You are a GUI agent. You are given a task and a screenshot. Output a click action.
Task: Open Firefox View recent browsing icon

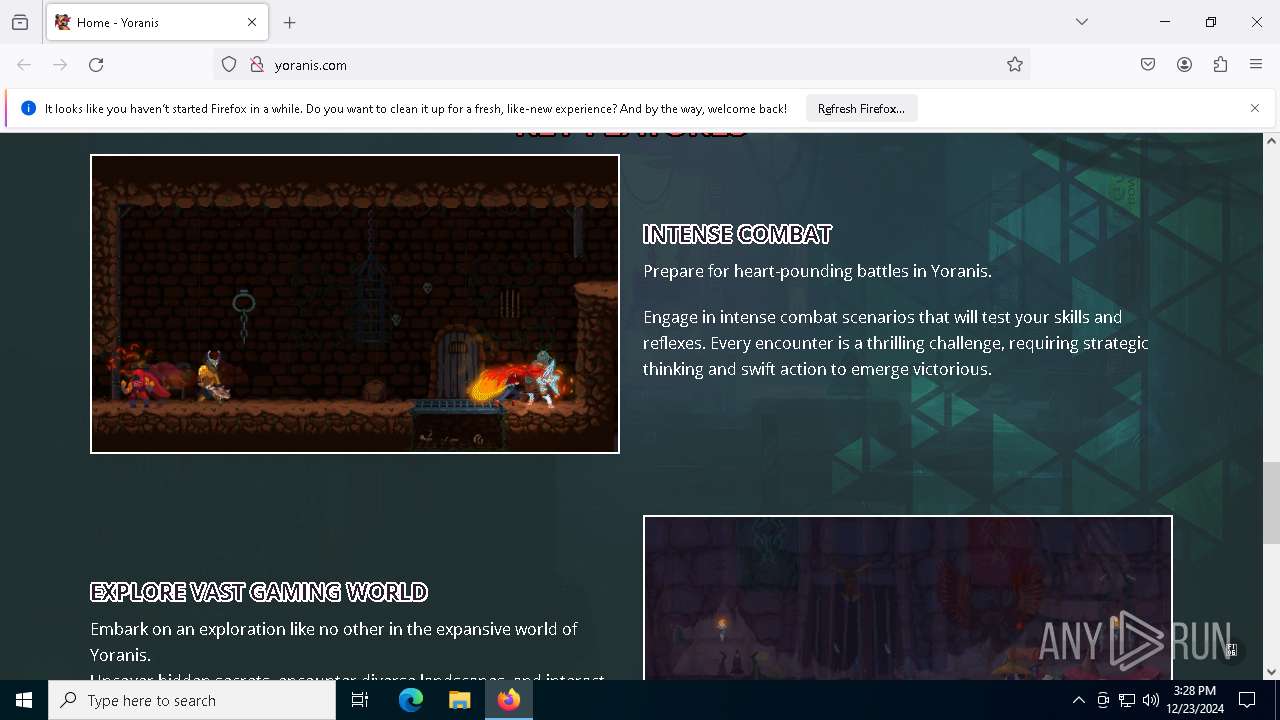pos(20,22)
